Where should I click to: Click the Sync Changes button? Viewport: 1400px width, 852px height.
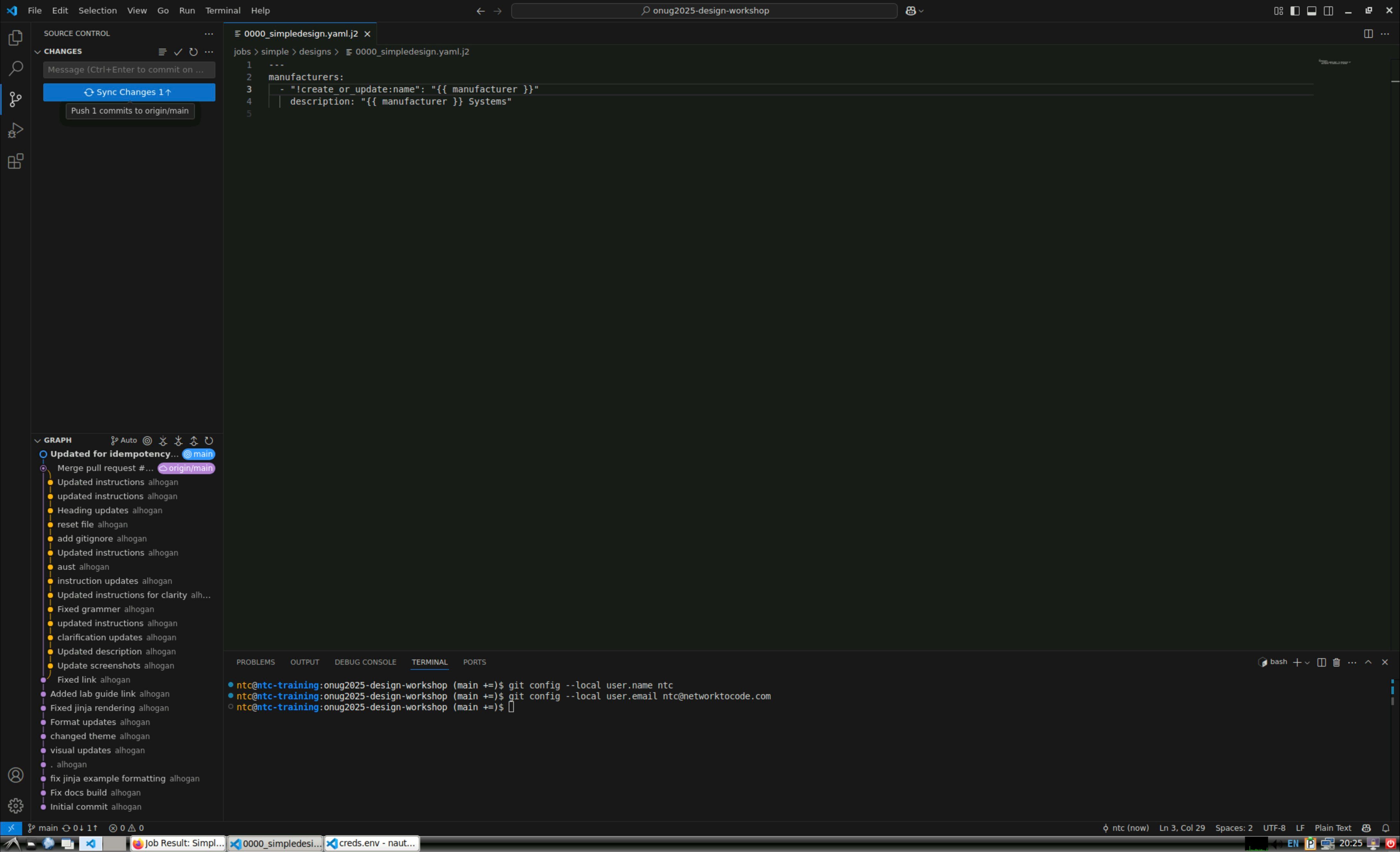point(129,92)
